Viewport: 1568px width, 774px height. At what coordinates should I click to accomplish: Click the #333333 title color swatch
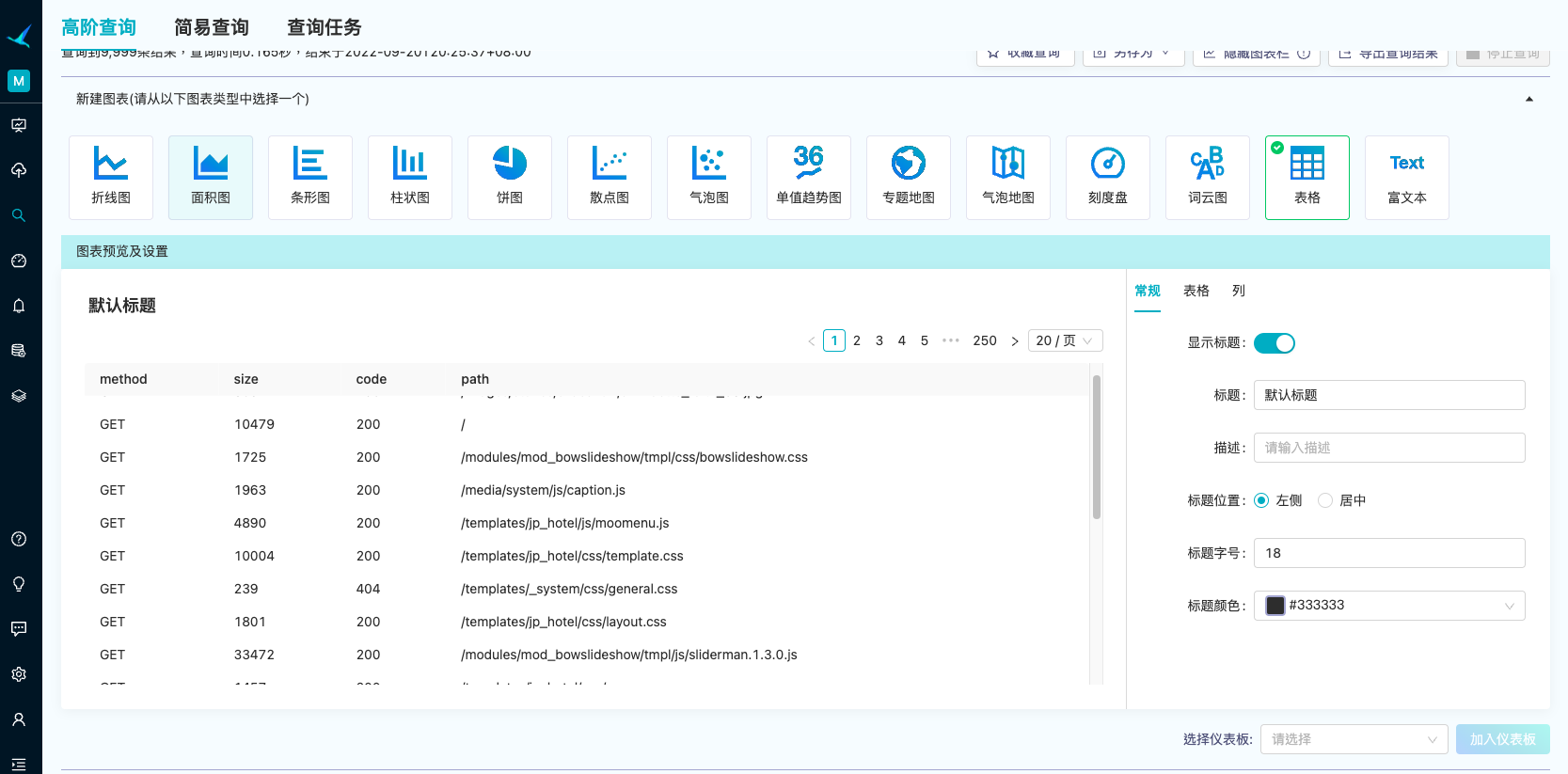click(1275, 606)
